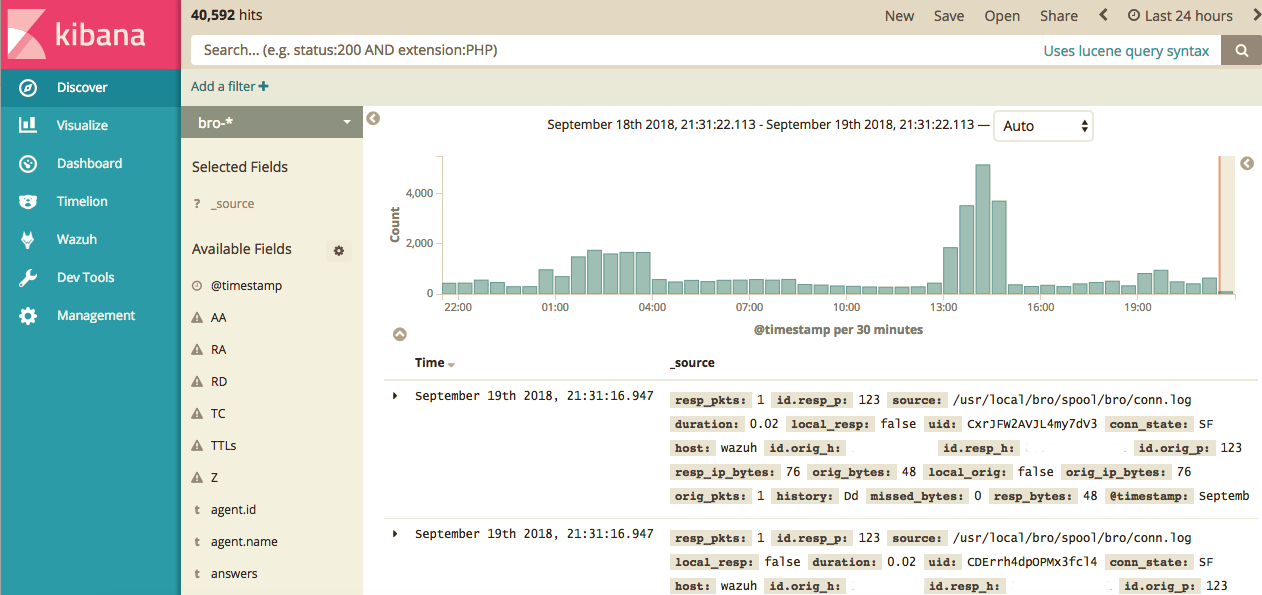Open the bro-* index pattern dropdown
The image size is (1262, 595).
click(272, 123)
